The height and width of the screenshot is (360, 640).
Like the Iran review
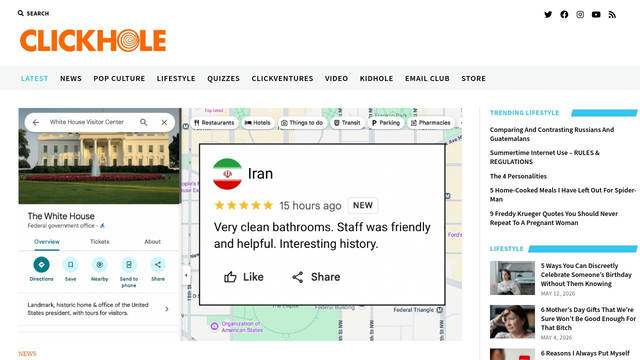tap(244, 277)
